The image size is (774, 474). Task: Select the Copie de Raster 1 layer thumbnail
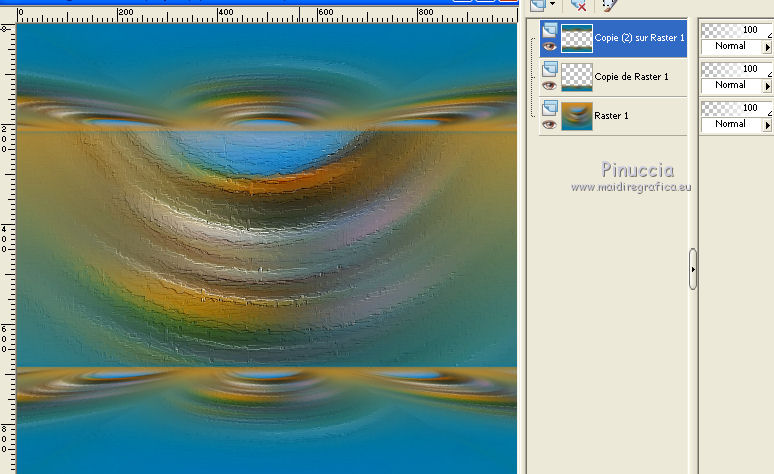[577, 77]
